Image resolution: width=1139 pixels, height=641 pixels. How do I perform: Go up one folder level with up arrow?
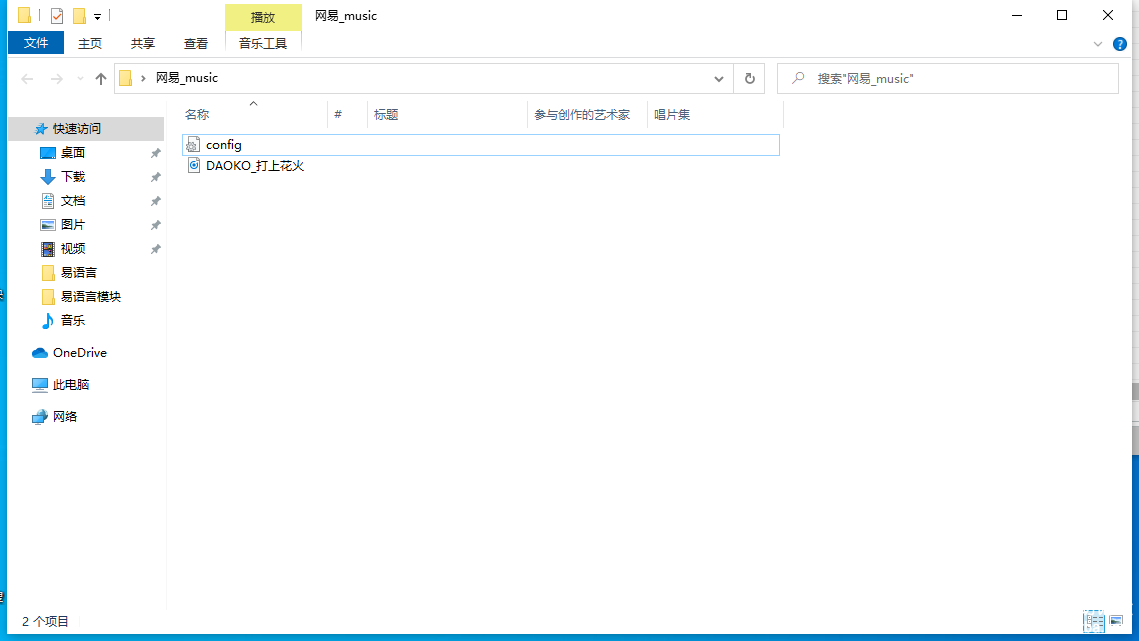pyautogui.click(x=100, y=78)
